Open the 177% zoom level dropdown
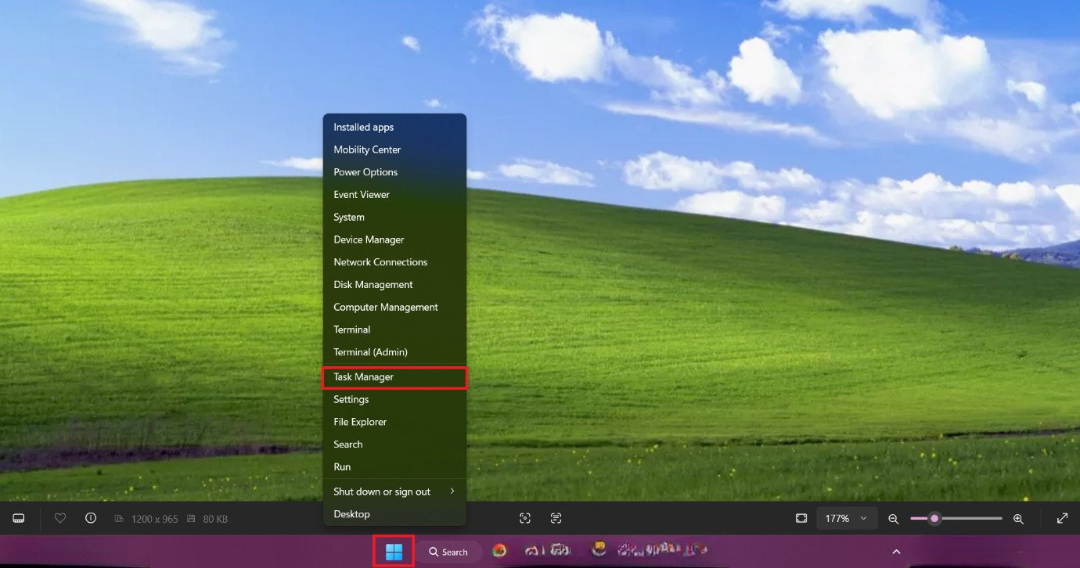The image size is (1080, 568). point(847,518)
